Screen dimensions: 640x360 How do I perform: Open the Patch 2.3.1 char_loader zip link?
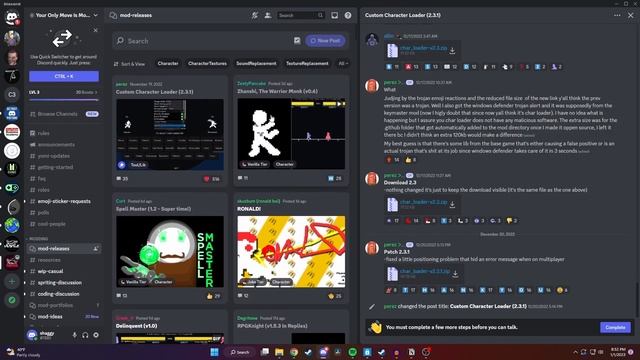pos(425,271)
